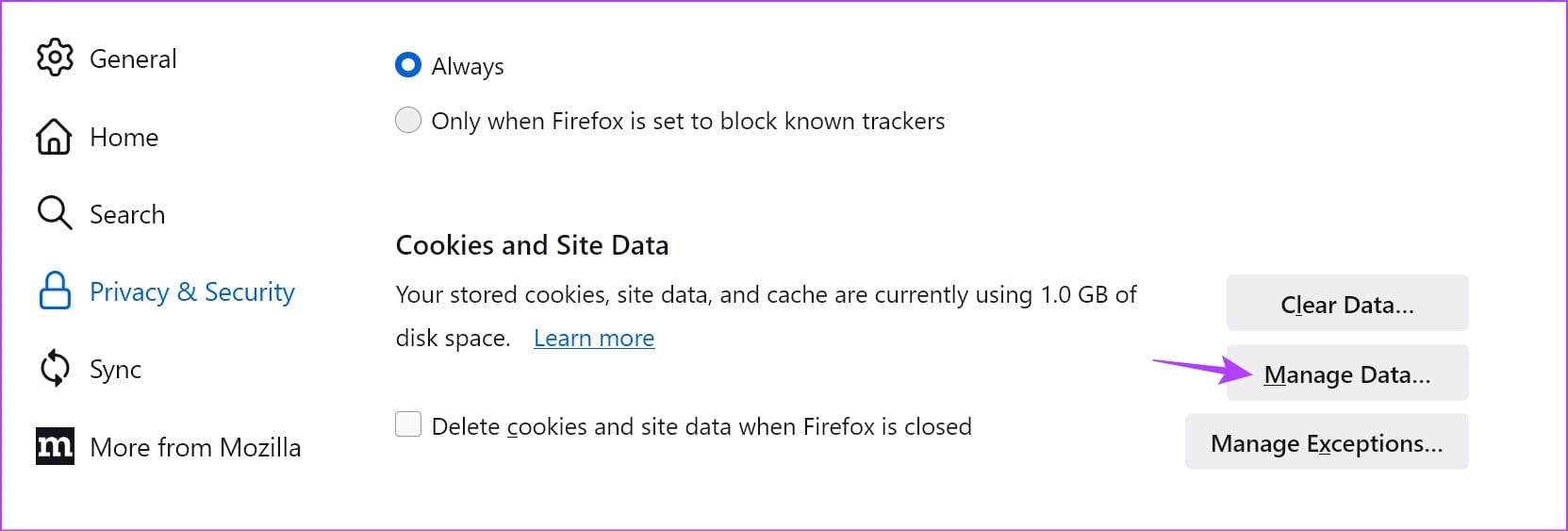Open the 'General' settings label

click(133, 58)
